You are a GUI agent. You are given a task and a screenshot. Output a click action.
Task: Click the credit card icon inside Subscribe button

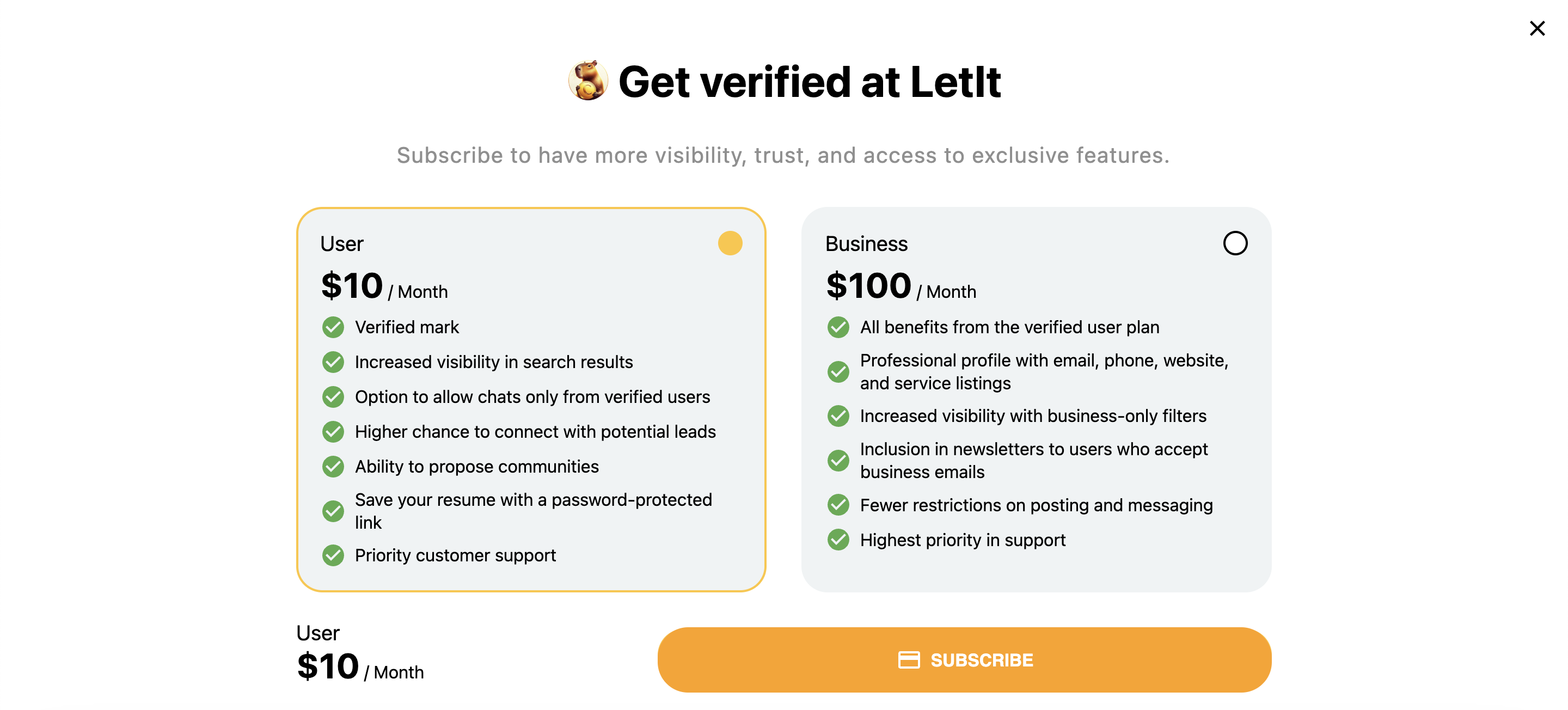point(909,659)
